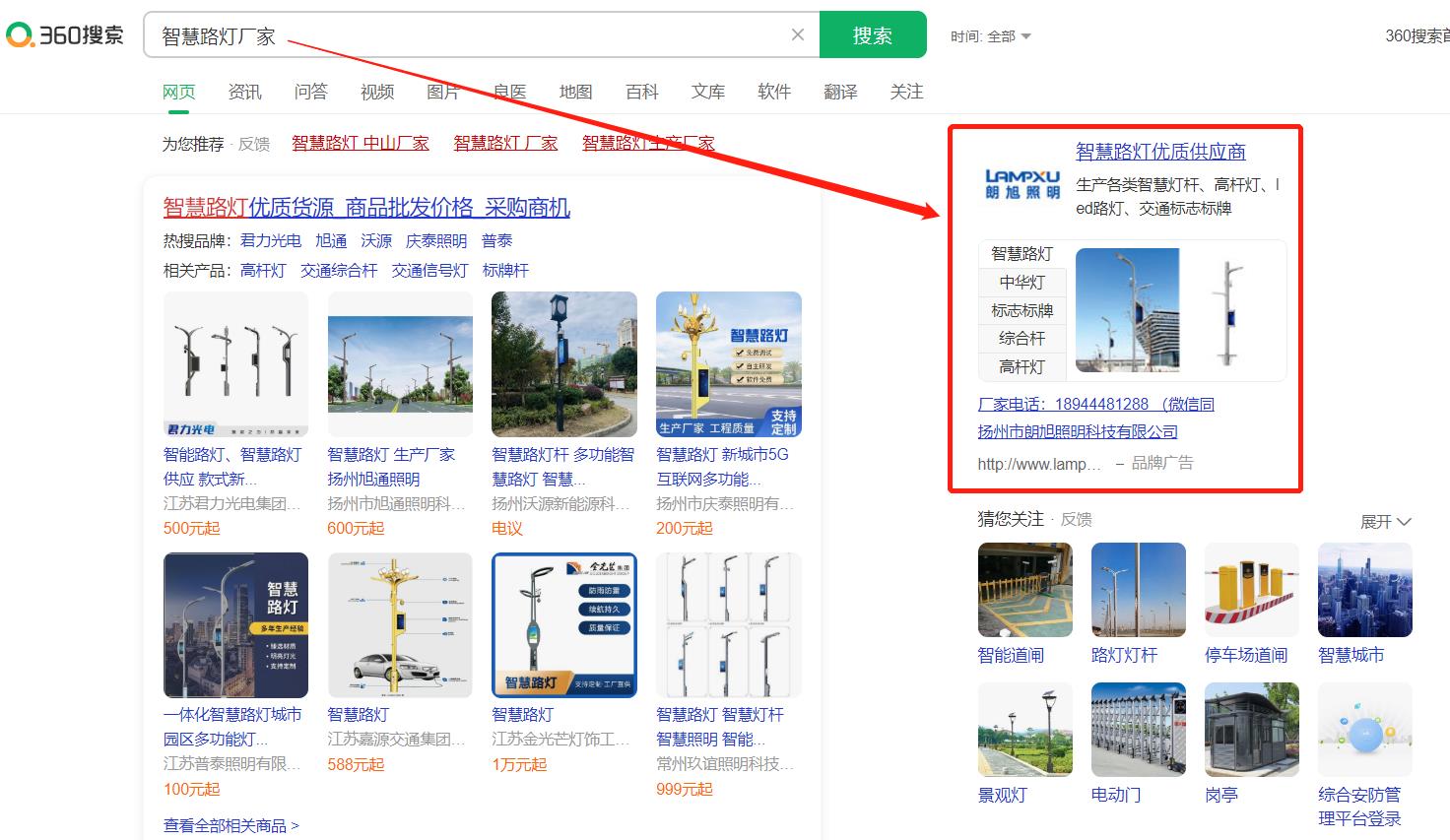
Task: Open the 软件 tab
Action: coord(774,92)
